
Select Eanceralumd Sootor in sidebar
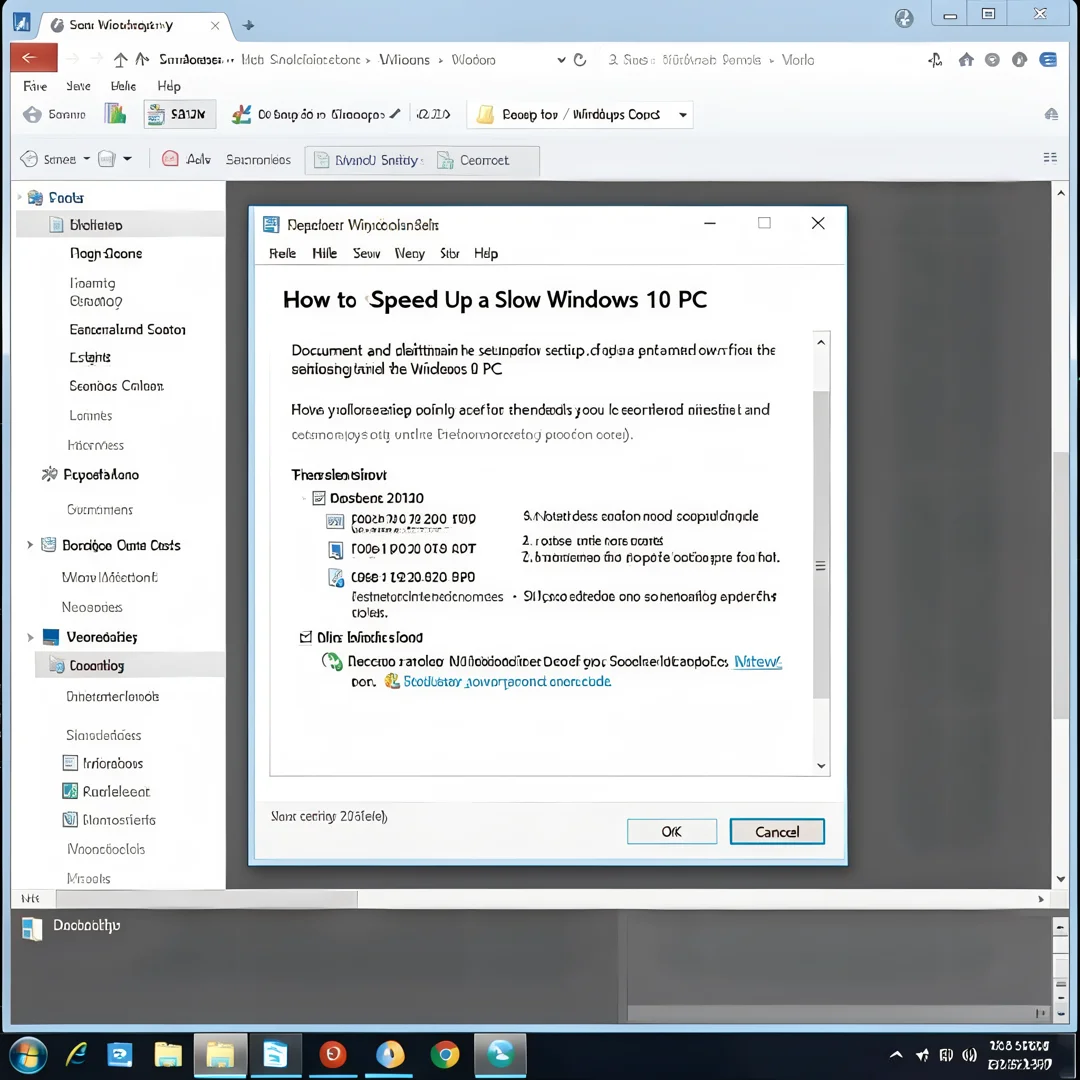pyautogui.click(x=127, y=329)
